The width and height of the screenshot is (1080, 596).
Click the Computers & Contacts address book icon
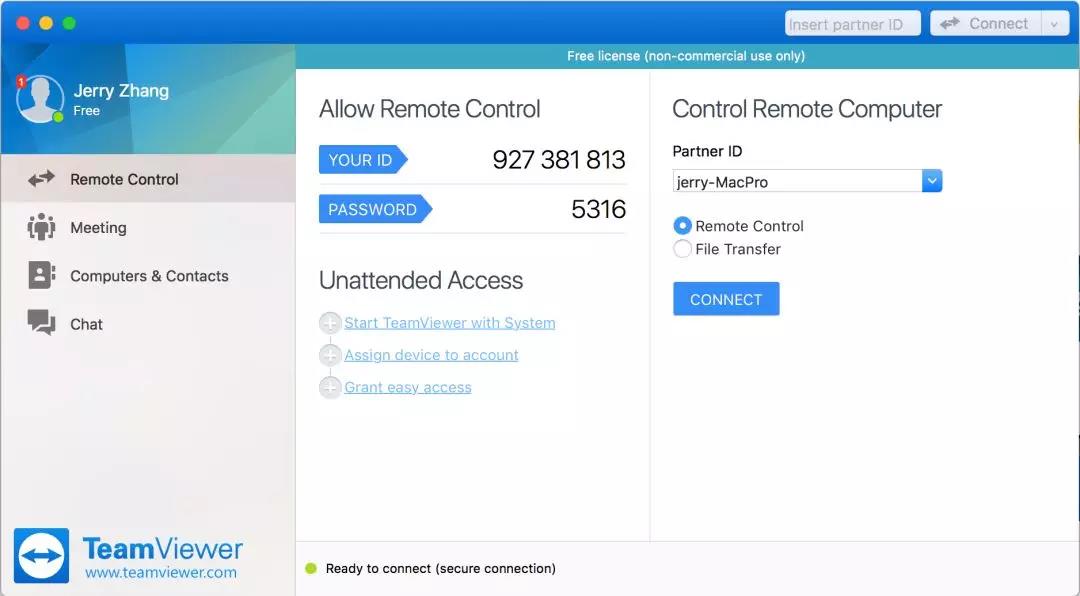[x=41, y=275]
